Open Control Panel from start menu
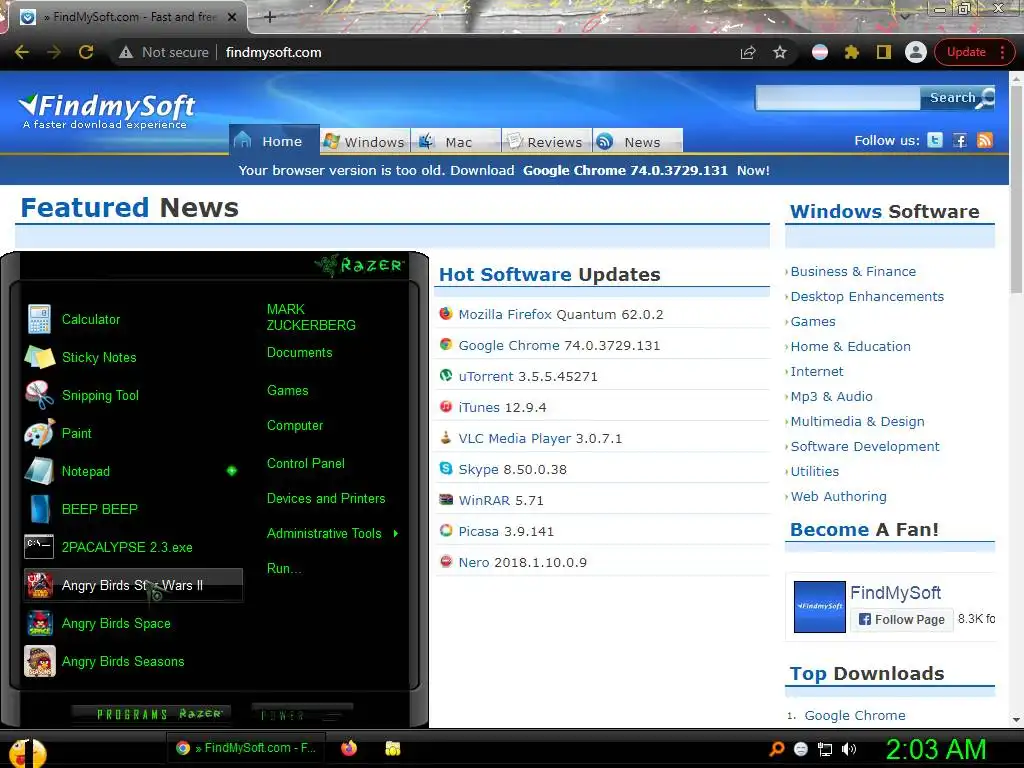 tap(306, 463)
